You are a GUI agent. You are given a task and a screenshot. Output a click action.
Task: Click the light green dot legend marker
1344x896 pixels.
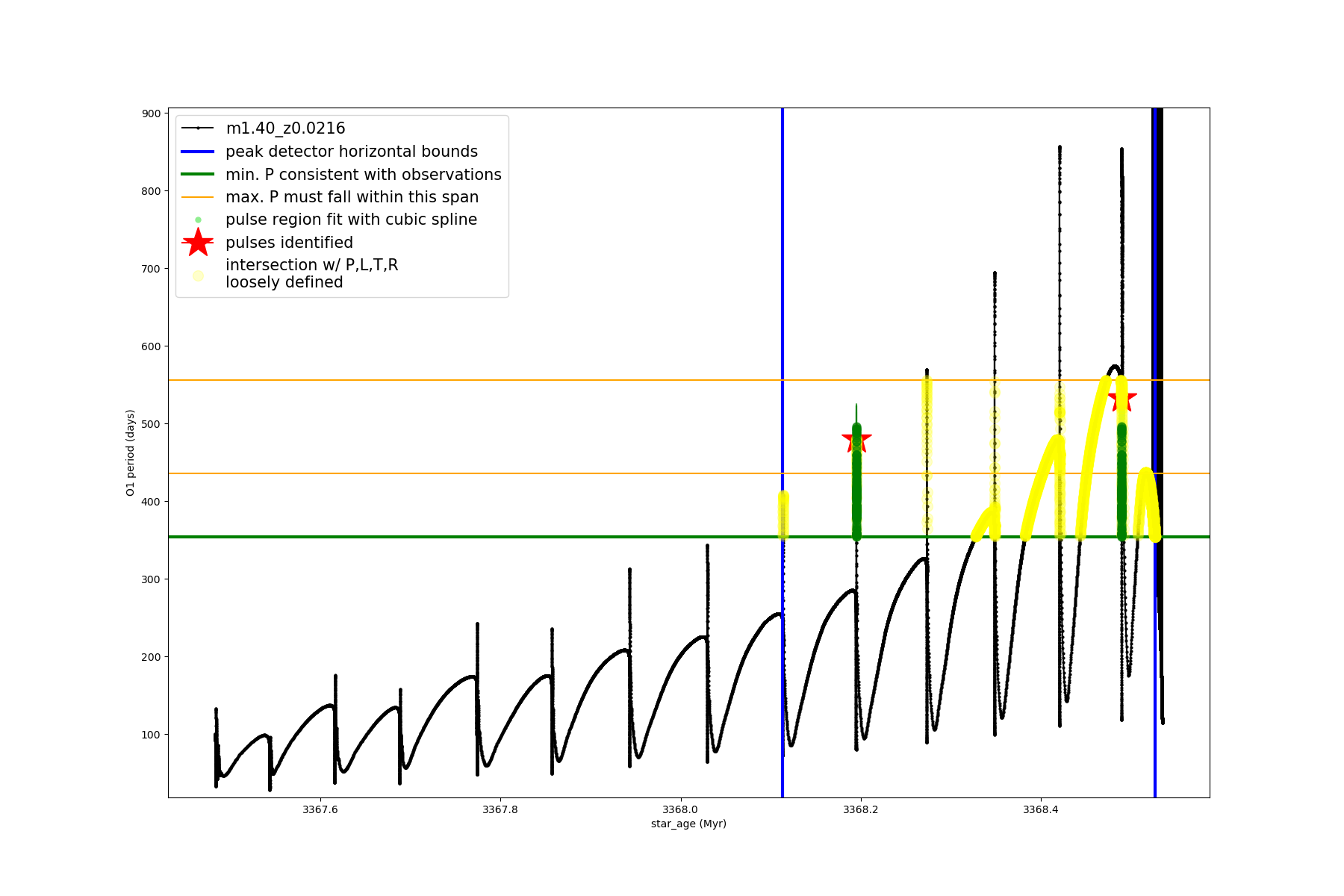point(198,220)
